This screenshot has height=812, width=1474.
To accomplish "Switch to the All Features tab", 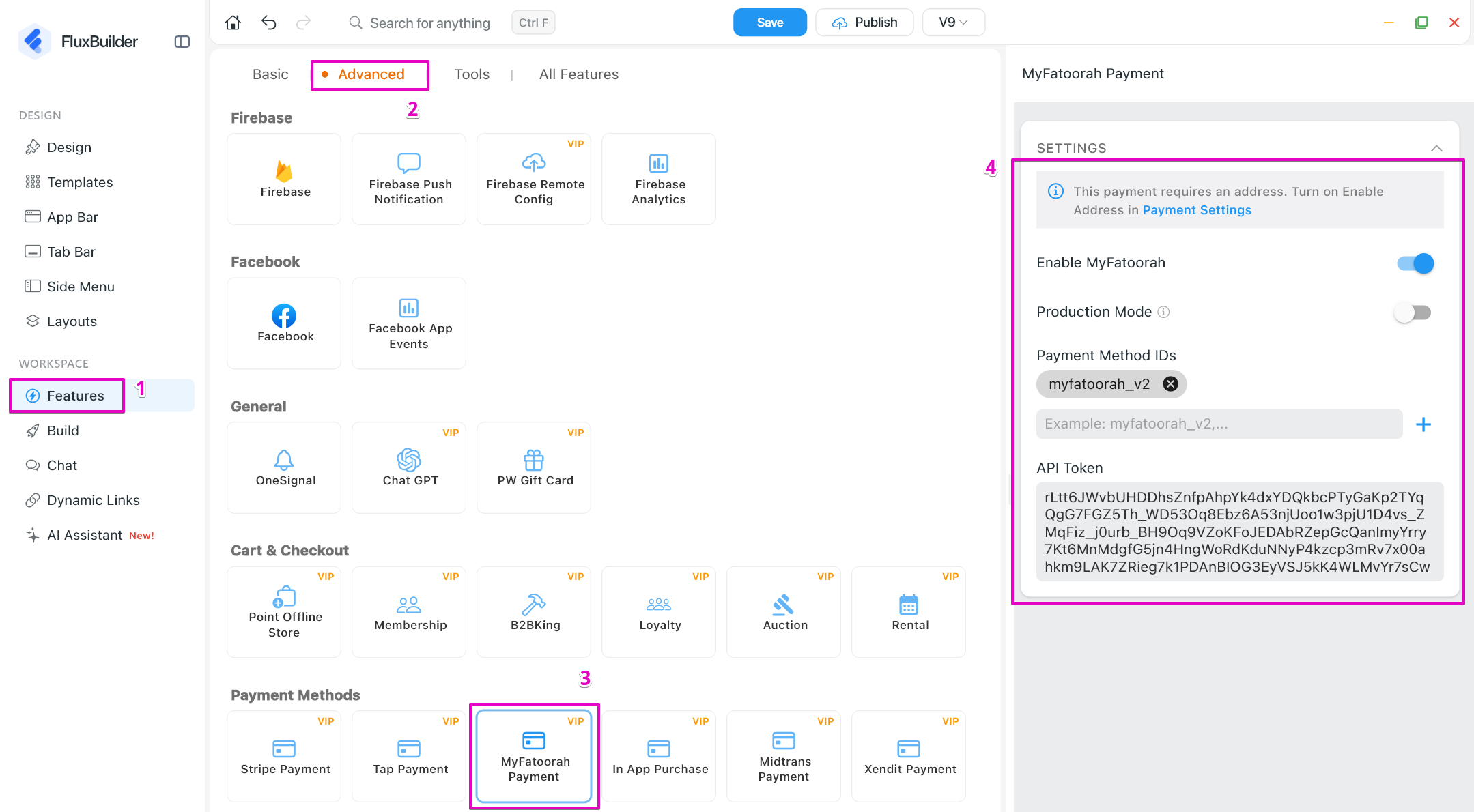I will click(x=579, y=74).
